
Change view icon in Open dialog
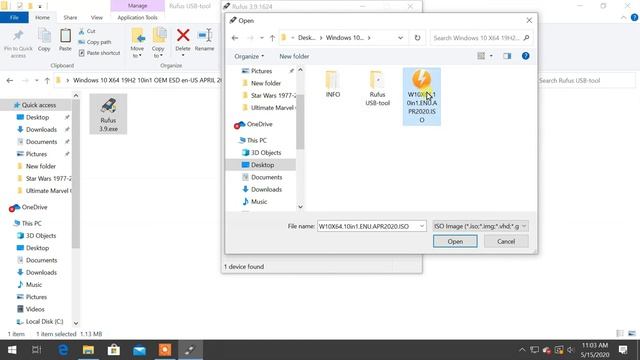pos(481,56)
